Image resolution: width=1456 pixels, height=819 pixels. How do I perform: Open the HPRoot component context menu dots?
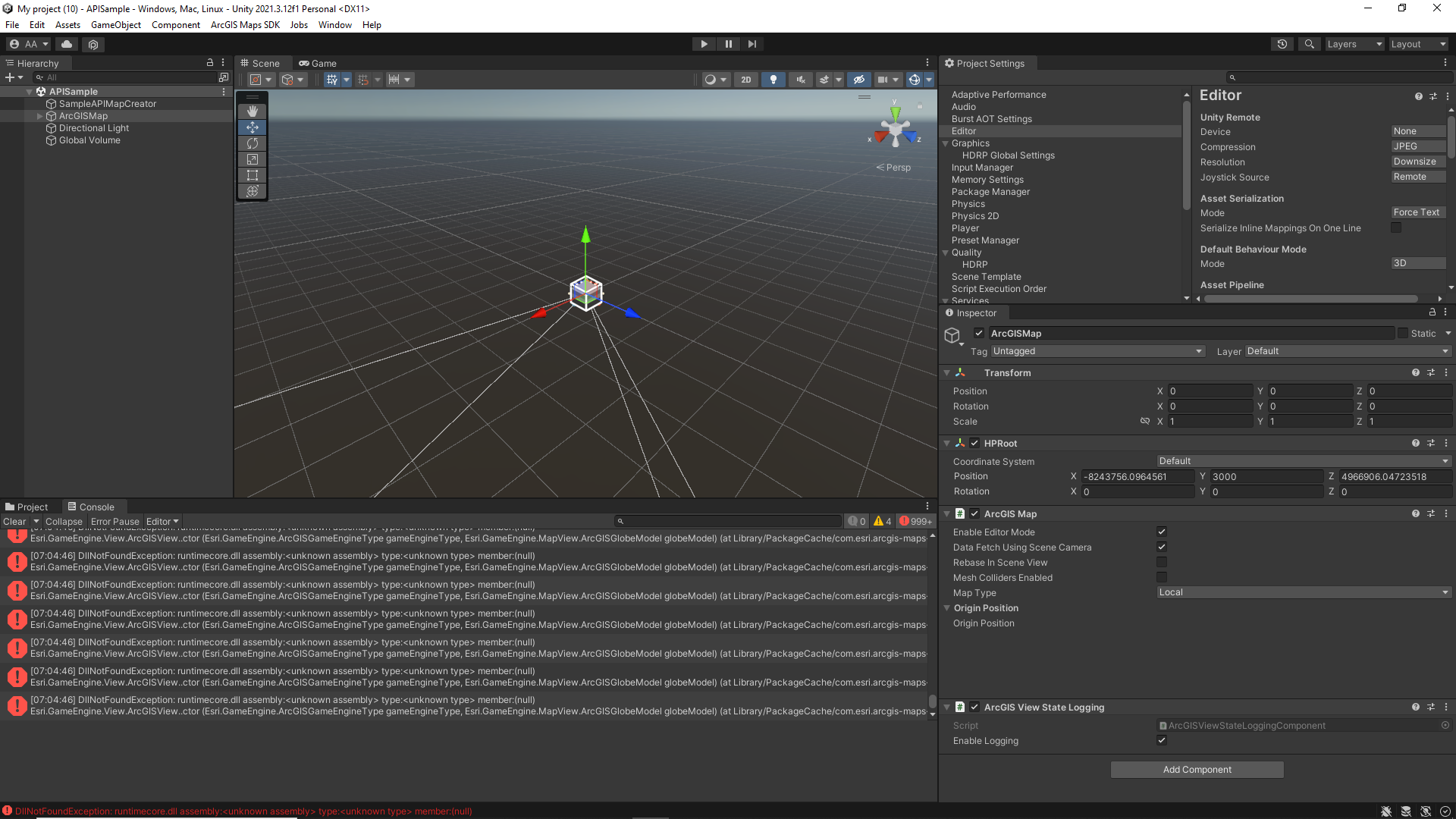tap(1446, 444)
